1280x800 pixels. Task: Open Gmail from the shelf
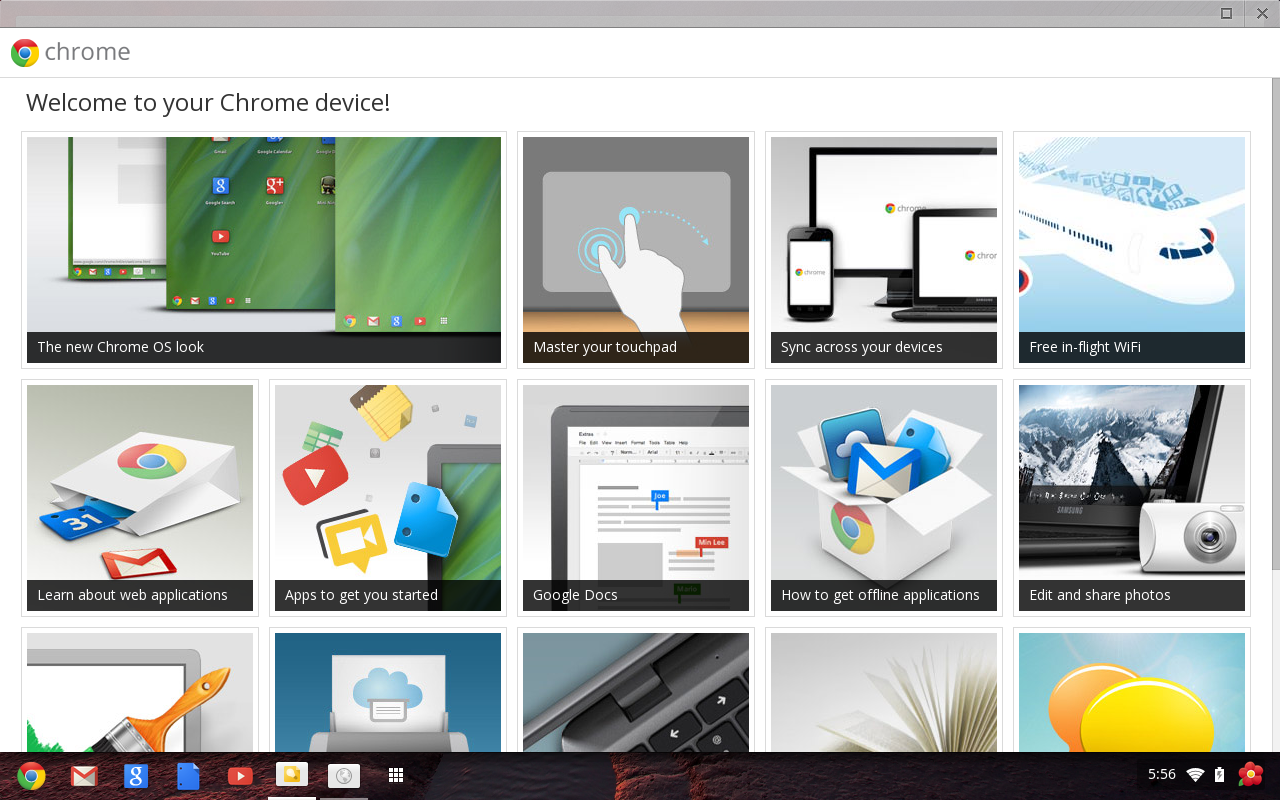[x=84, y=775]
